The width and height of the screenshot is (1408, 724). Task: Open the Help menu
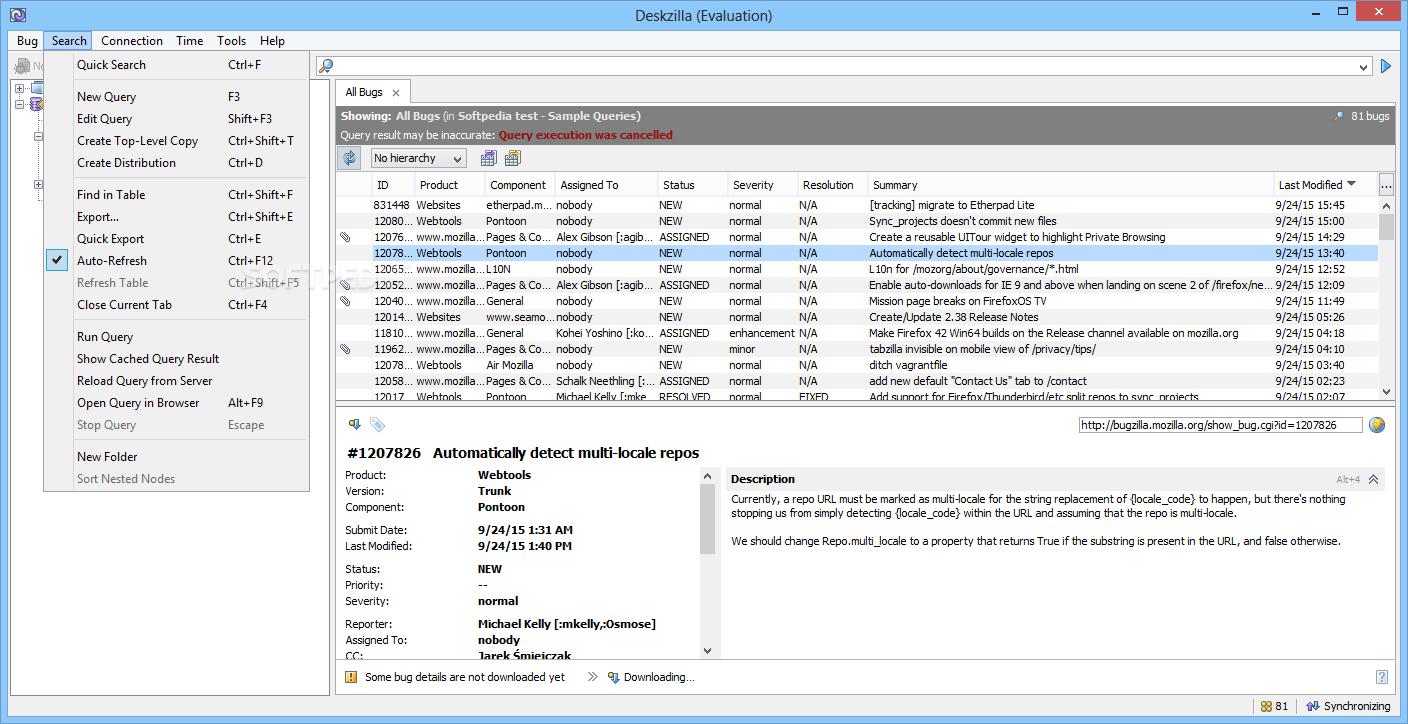(x=272, y=41)
